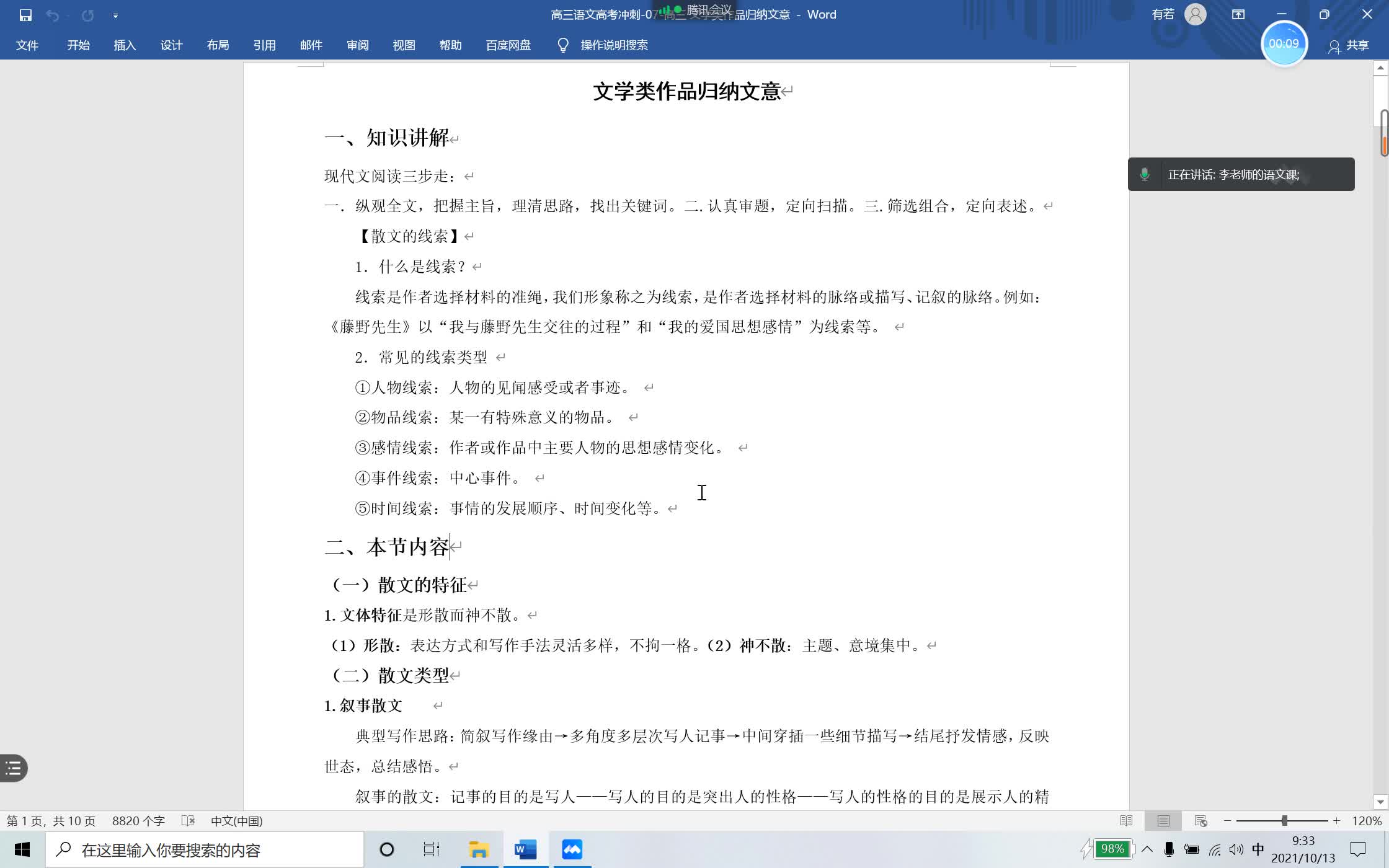The width and height of the screenshot is (1389, 868).
Task: Open the 帮助 ribbon tab
Action: click(x=450, y=45)
